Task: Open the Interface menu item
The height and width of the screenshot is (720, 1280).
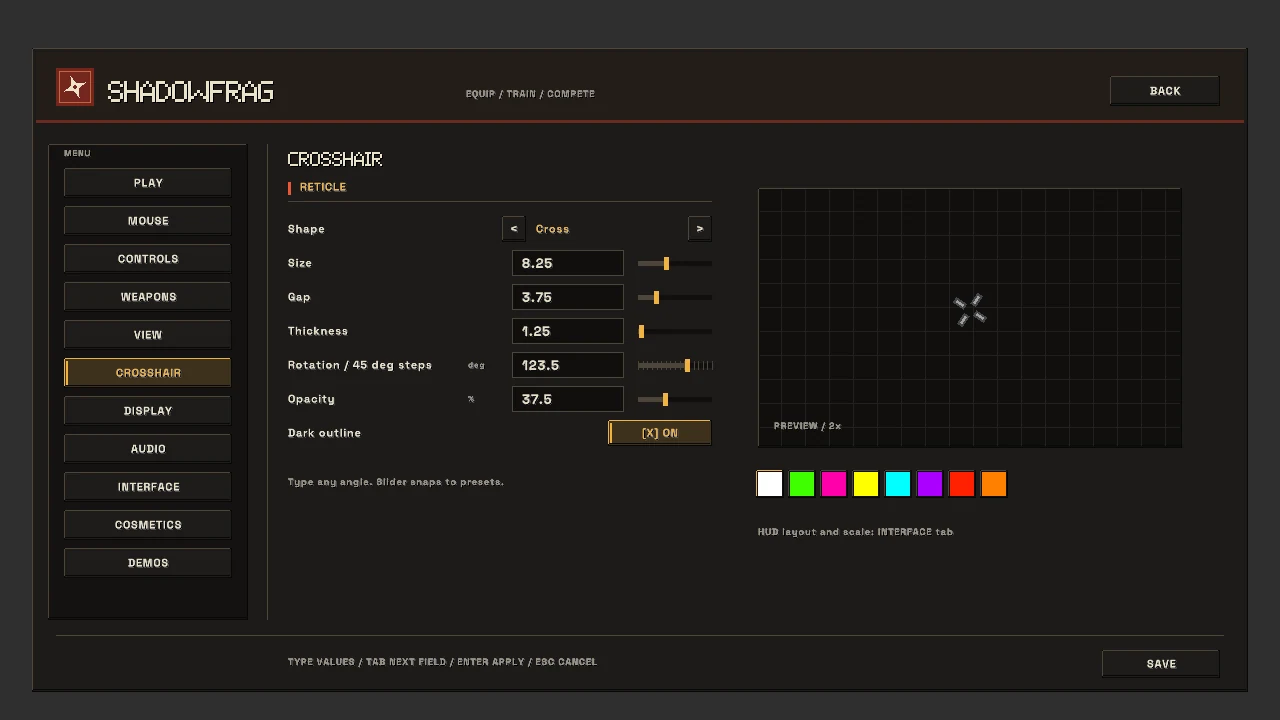Action: [x=148, y=487]
